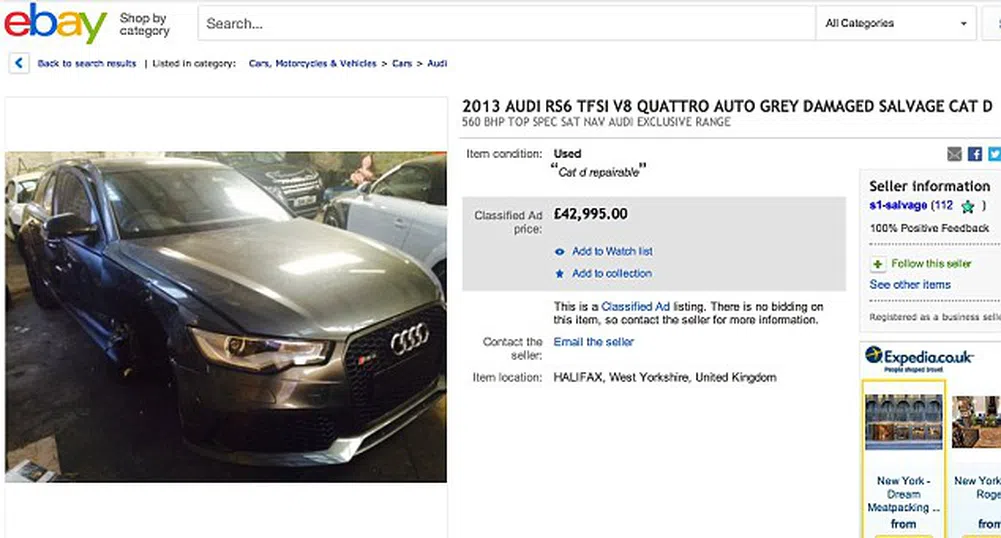Click the green feedback star icon
1001x538 pixels.
tap(968, 206)
